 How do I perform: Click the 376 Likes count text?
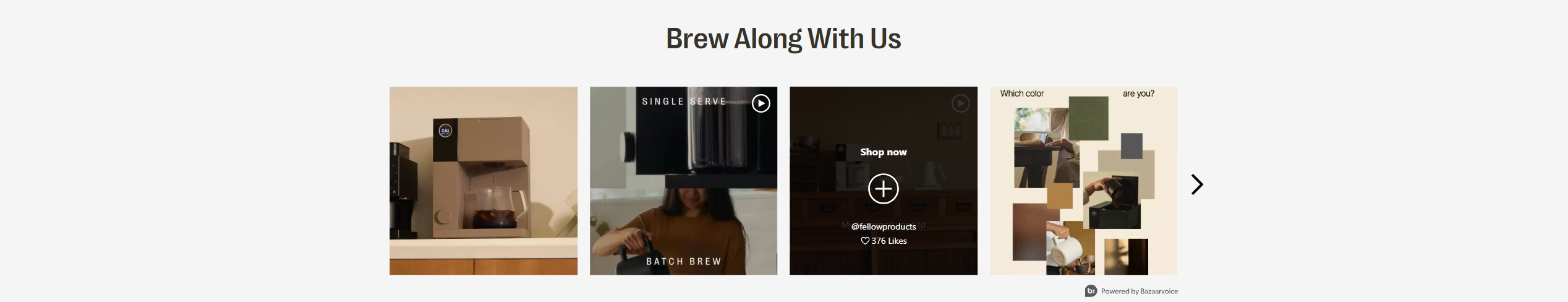click(x=889, y=241)
